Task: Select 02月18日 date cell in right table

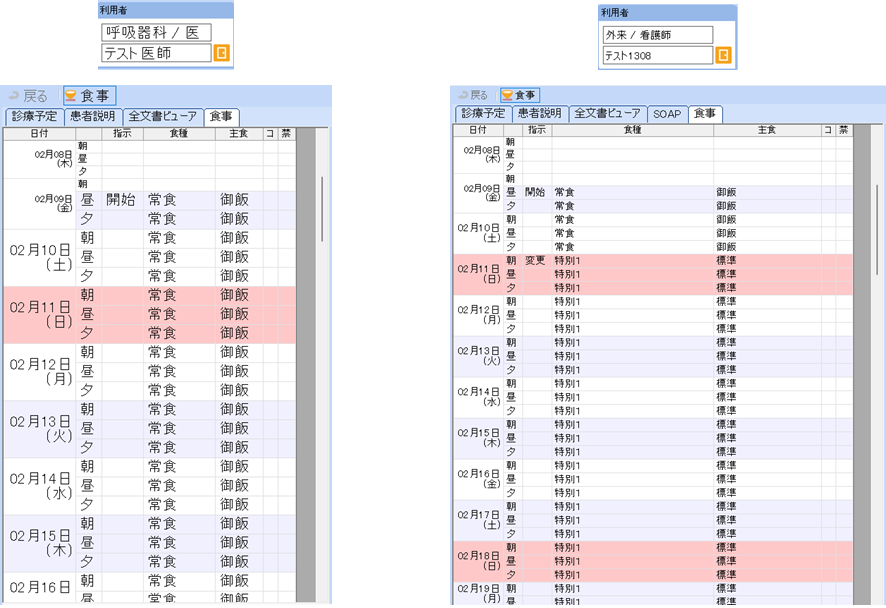Action: (x=478, y=561)
